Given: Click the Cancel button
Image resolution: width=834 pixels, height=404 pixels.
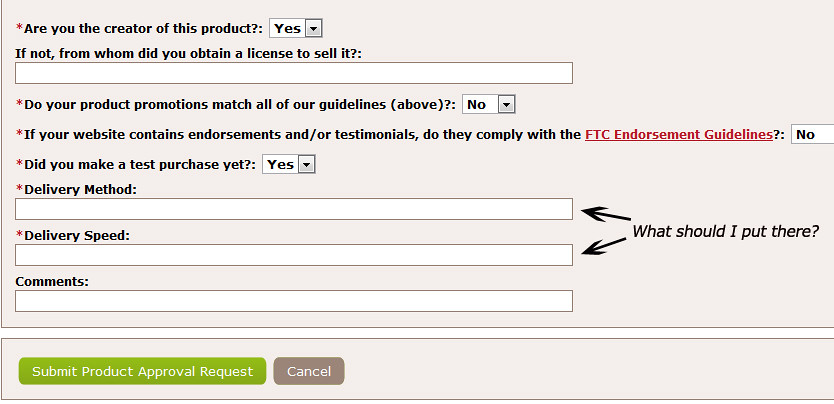Looking at the screenshot, I should click(309, 371).
